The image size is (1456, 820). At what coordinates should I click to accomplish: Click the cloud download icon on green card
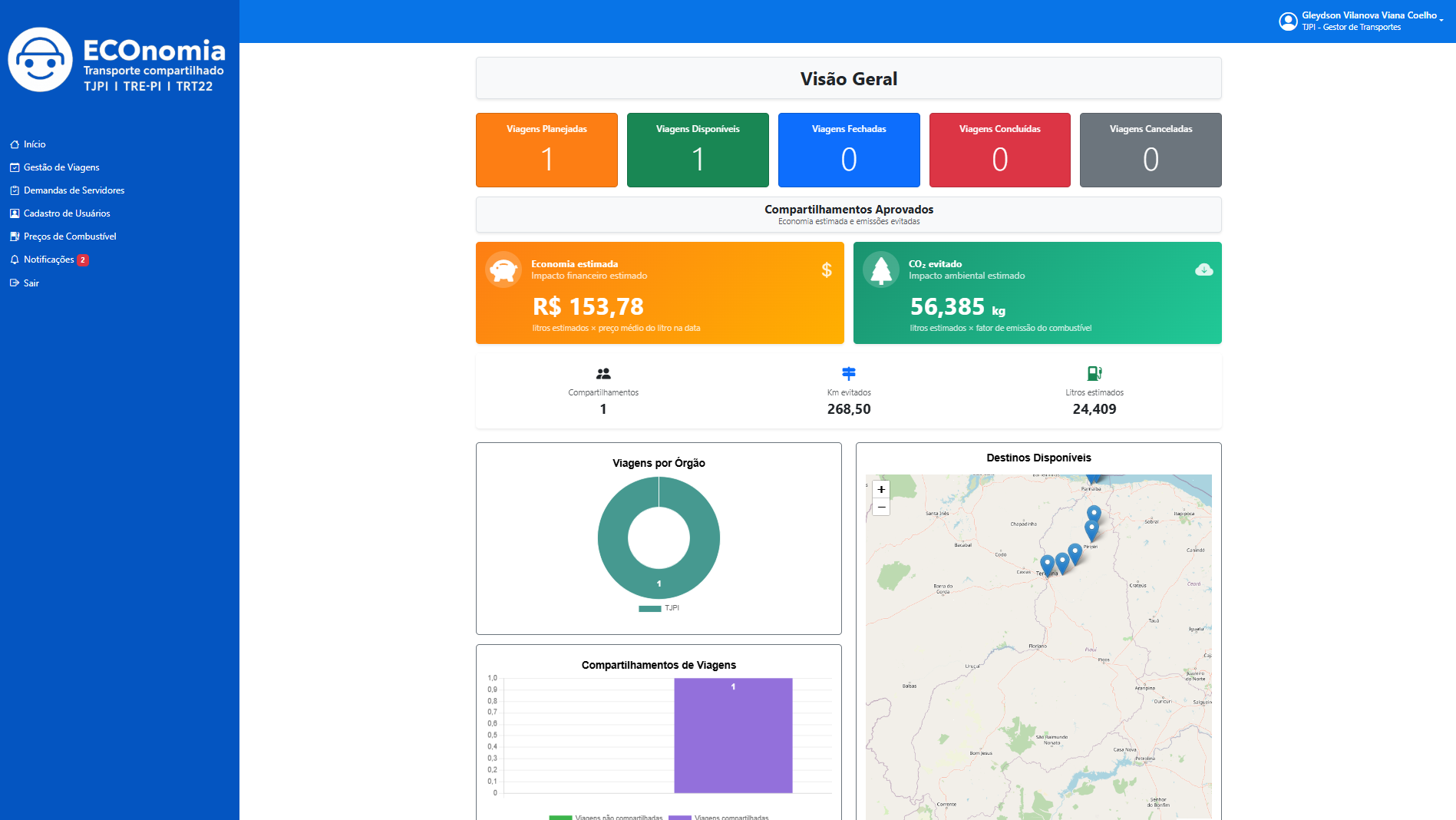coord(1204,269)
